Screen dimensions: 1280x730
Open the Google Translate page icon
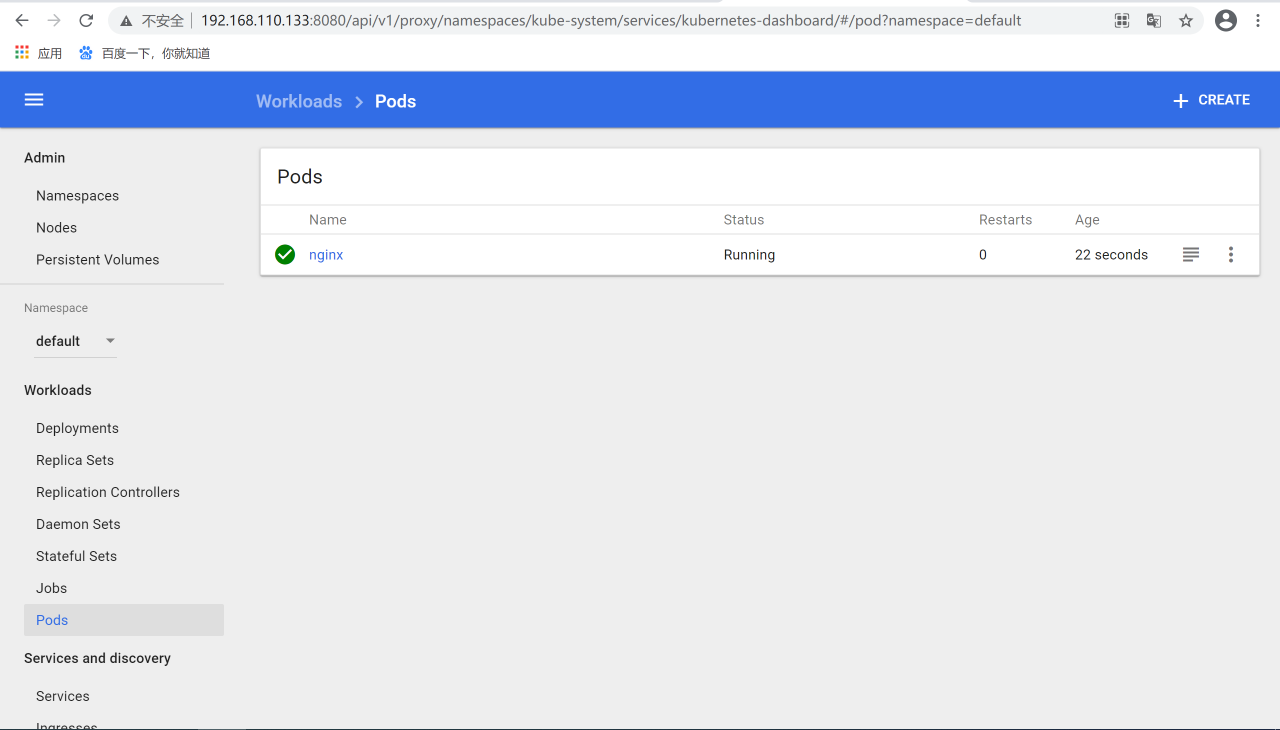pyautogui.click(x=1154, y=21)
